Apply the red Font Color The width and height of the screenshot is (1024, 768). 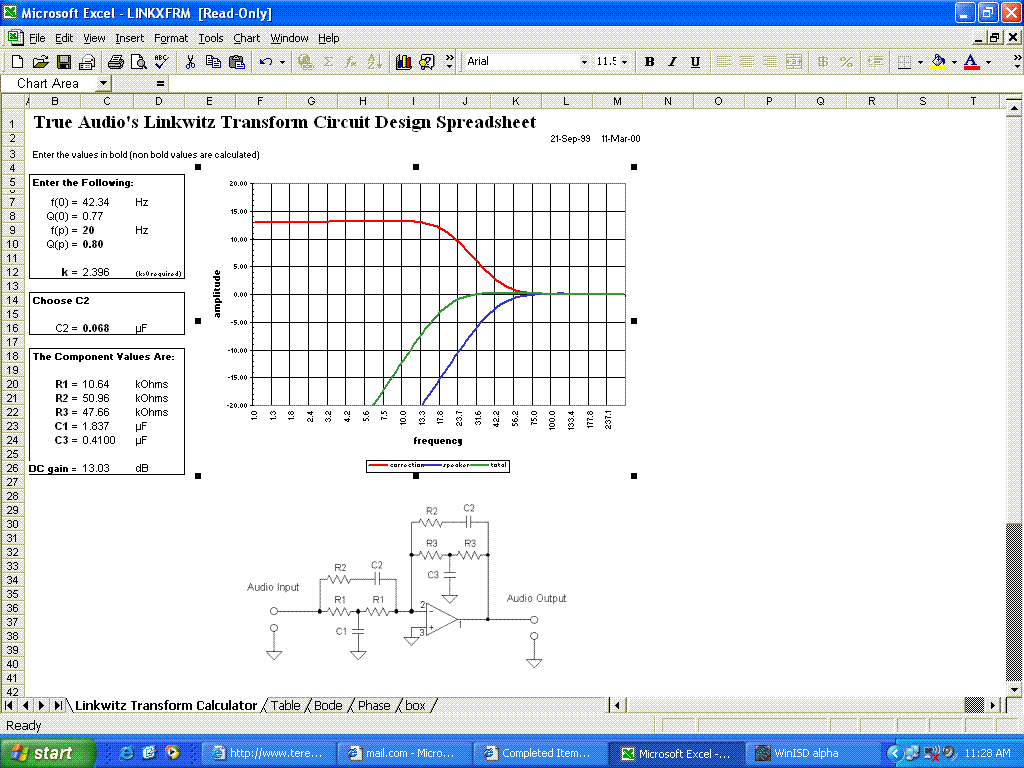(x=972, y=61)
